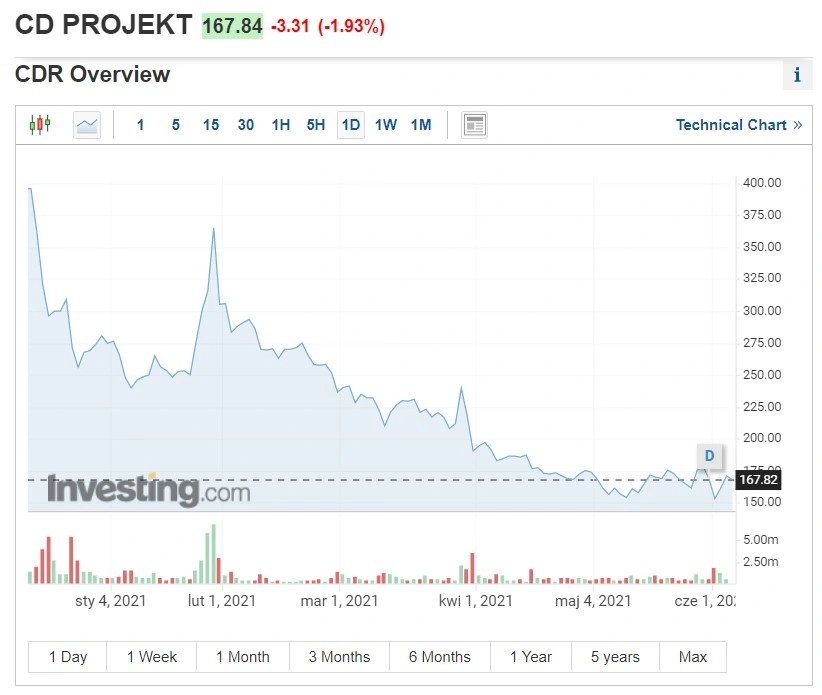Click the kwi 1, 2021 date label

[x=475, y=601]
